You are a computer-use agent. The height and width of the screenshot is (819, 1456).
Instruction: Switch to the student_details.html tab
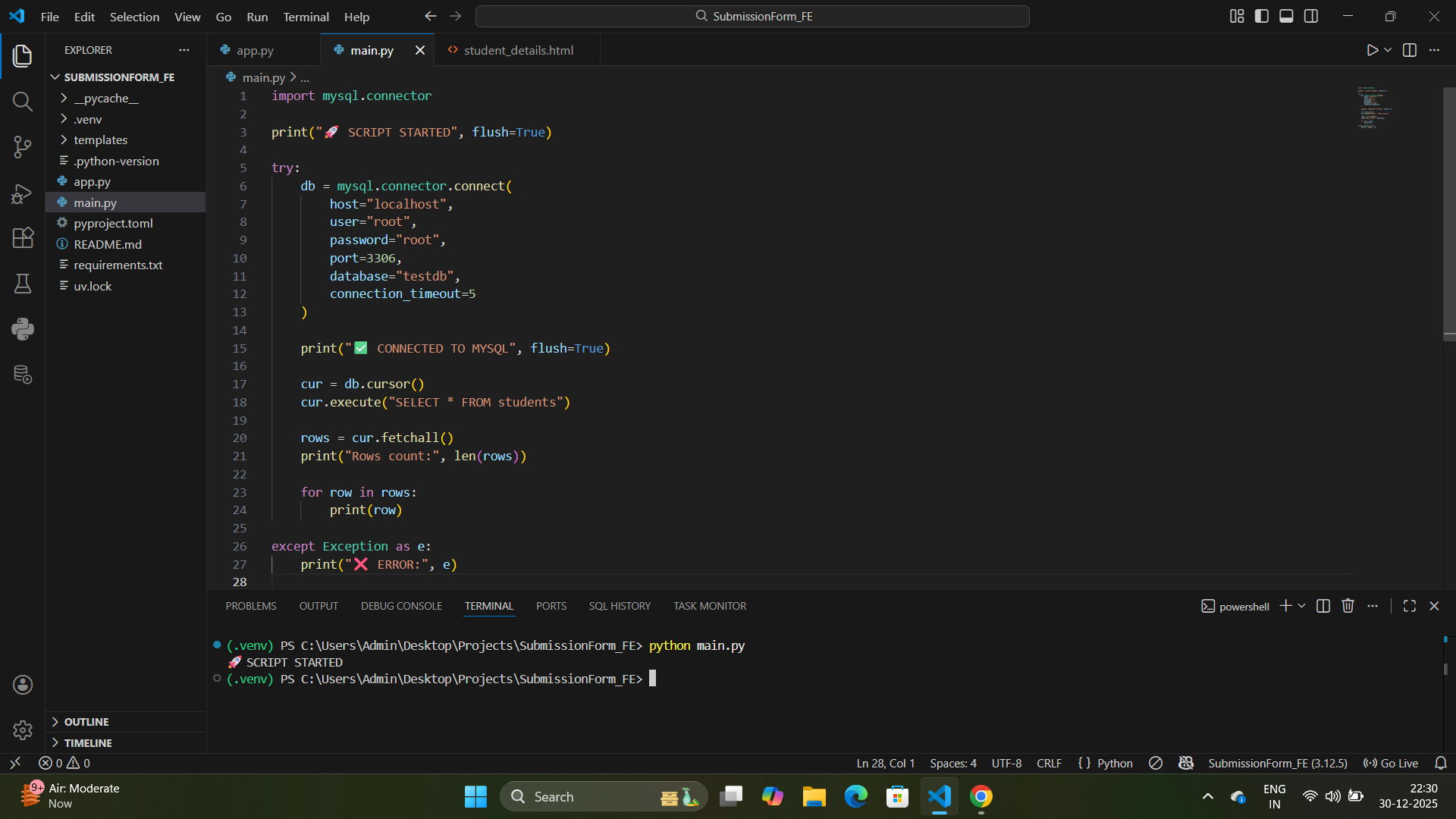click(x=518, y=50)
